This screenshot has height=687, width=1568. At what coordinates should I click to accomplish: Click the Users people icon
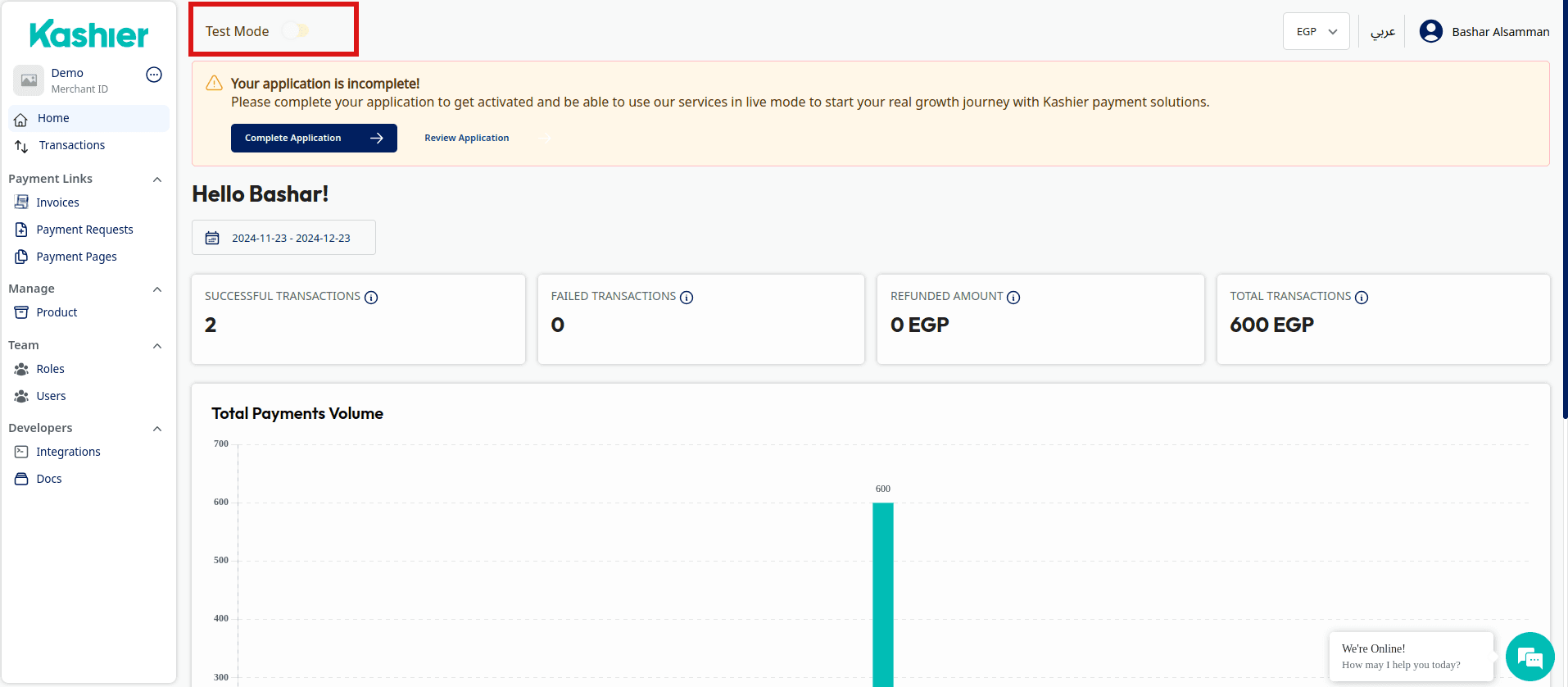click(x=21, y=396)
